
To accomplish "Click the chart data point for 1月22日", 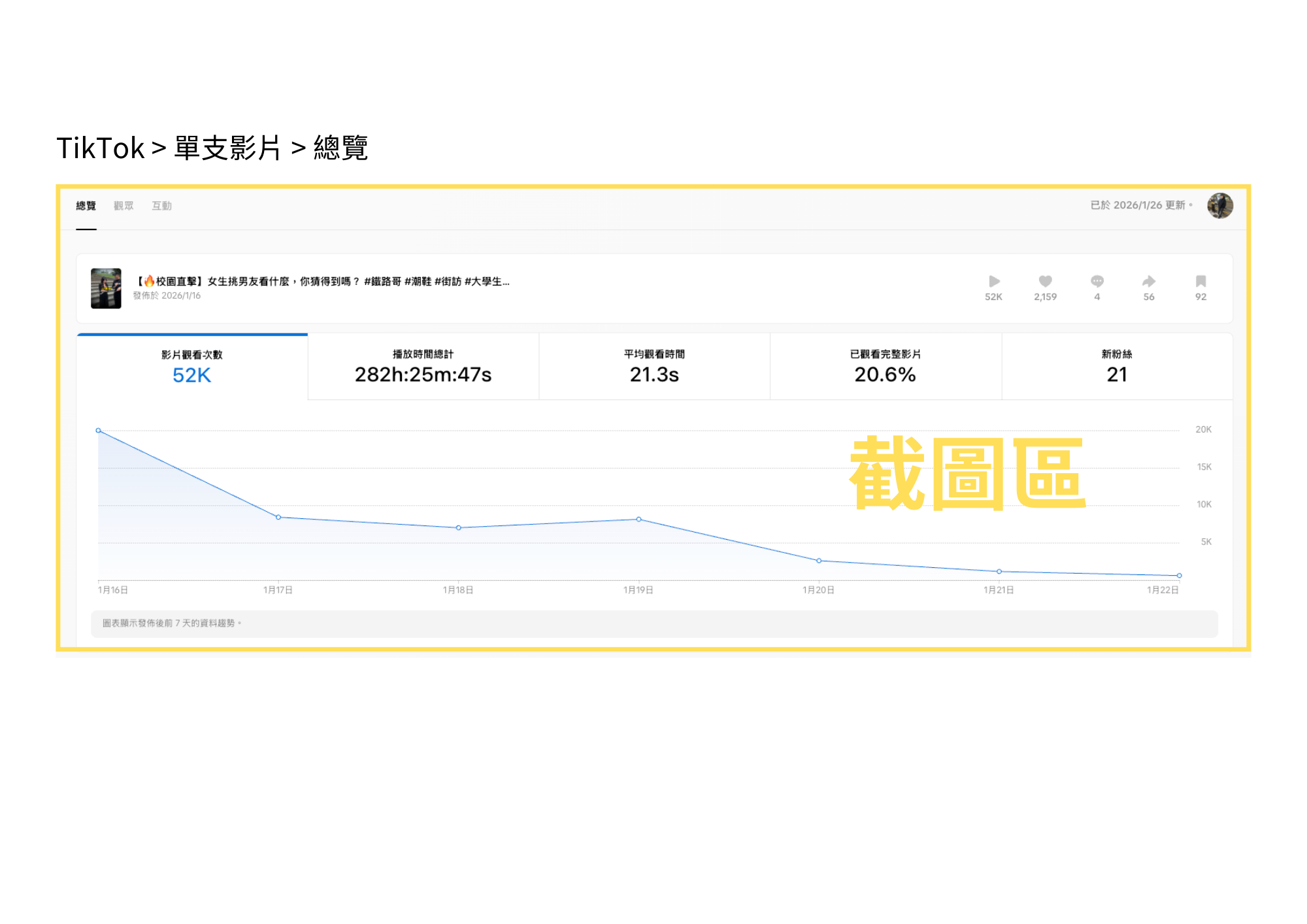I will click(1179, 576).
